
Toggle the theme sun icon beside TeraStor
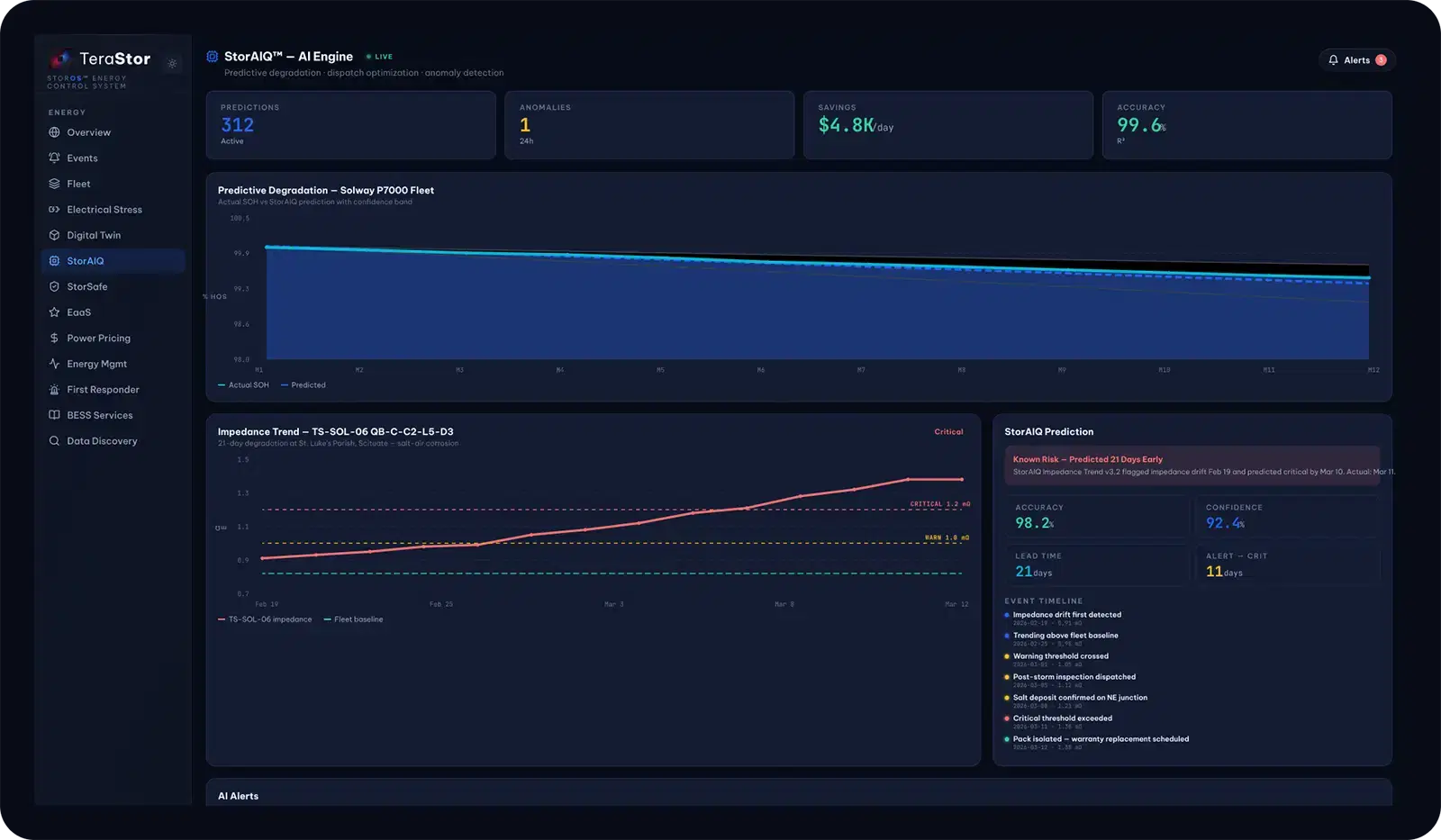coord(172,63)
